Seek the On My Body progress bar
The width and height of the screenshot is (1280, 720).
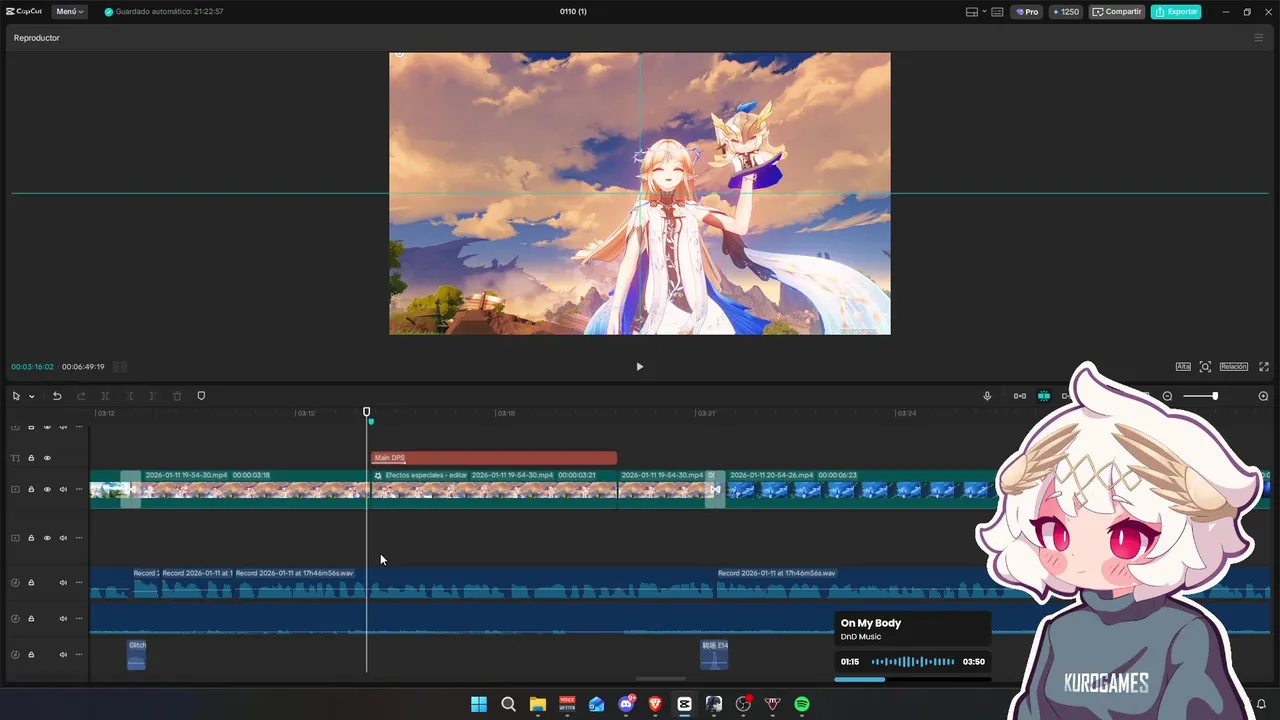coord(912,680)
